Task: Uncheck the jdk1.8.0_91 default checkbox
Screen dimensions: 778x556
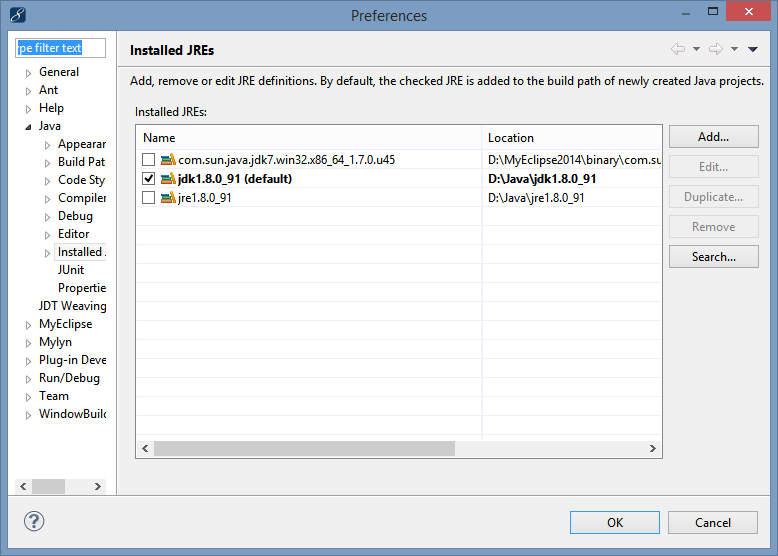Action: coord(148,179)
